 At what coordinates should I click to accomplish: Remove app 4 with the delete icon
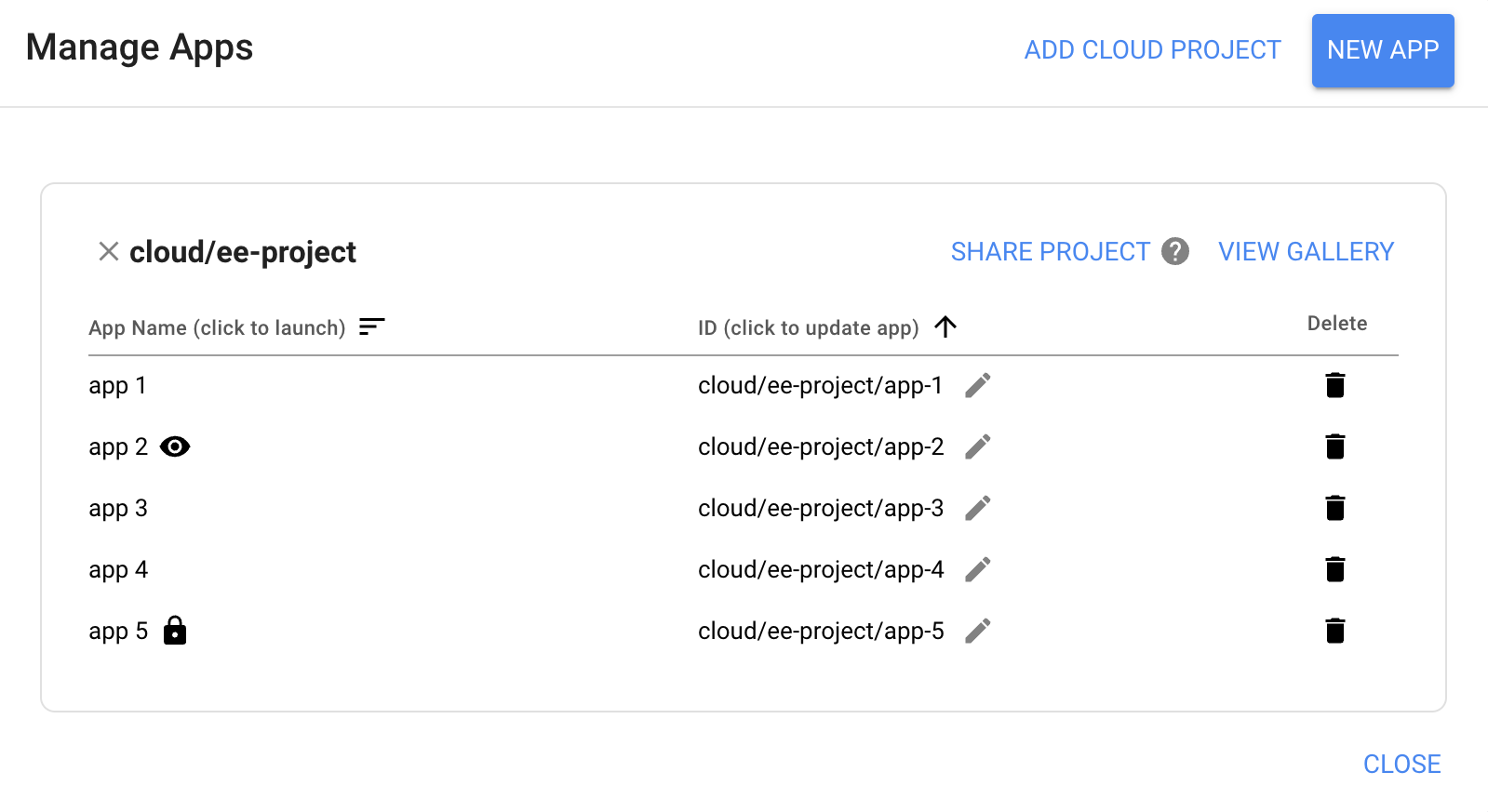pos(1336,569)
